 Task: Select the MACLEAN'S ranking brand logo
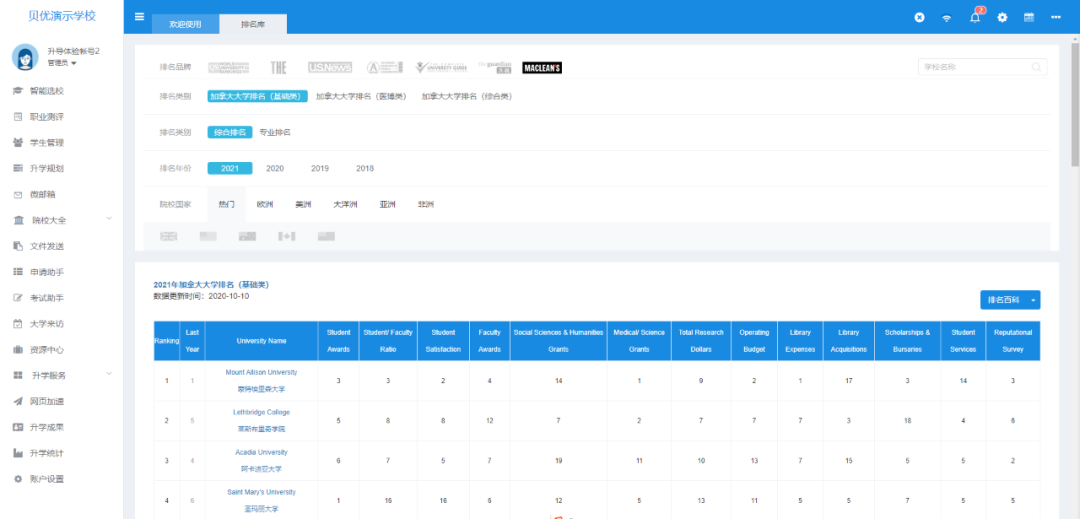pyautogui.click(x=542, y=68)
